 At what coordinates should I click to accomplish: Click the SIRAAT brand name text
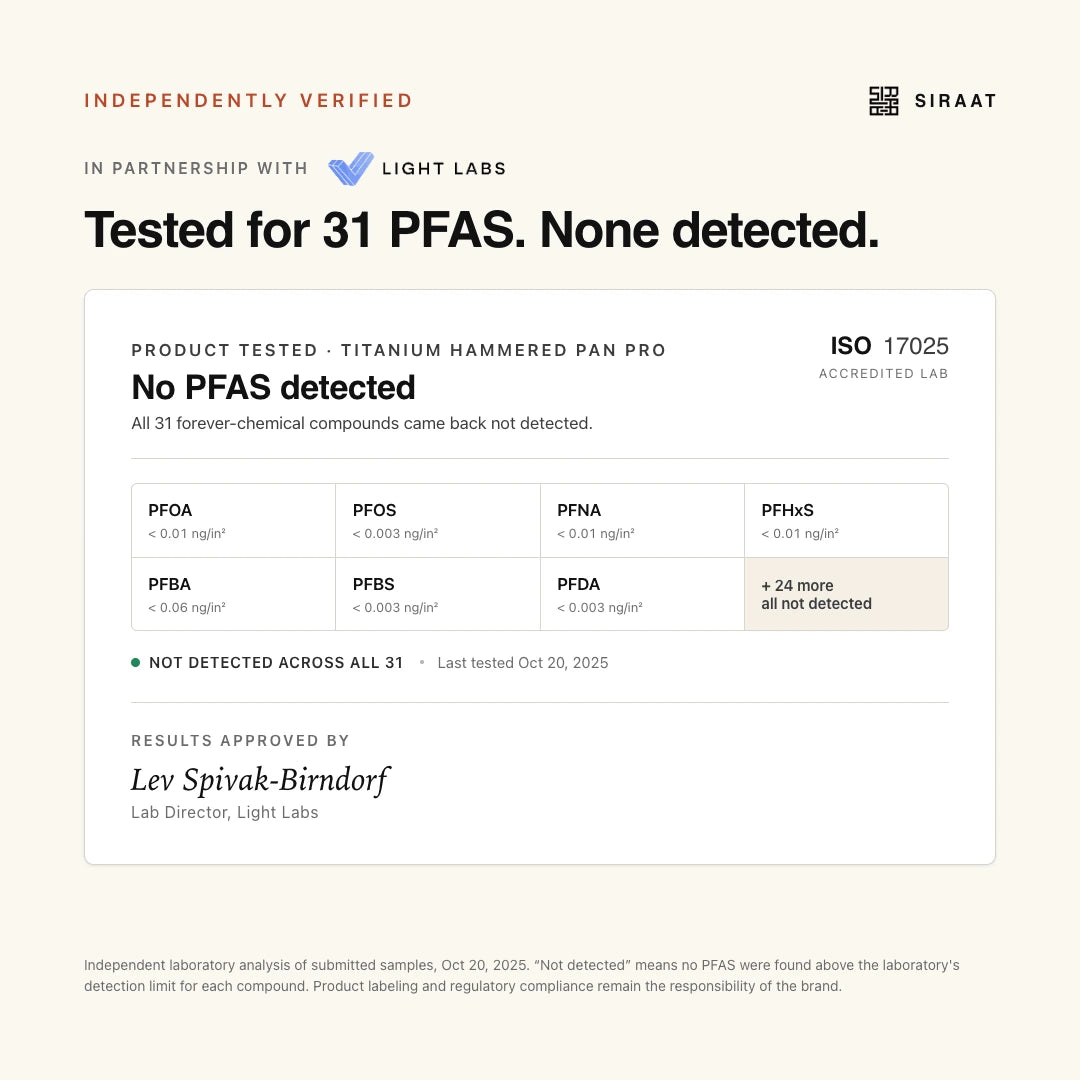click(x=955, y=101)
